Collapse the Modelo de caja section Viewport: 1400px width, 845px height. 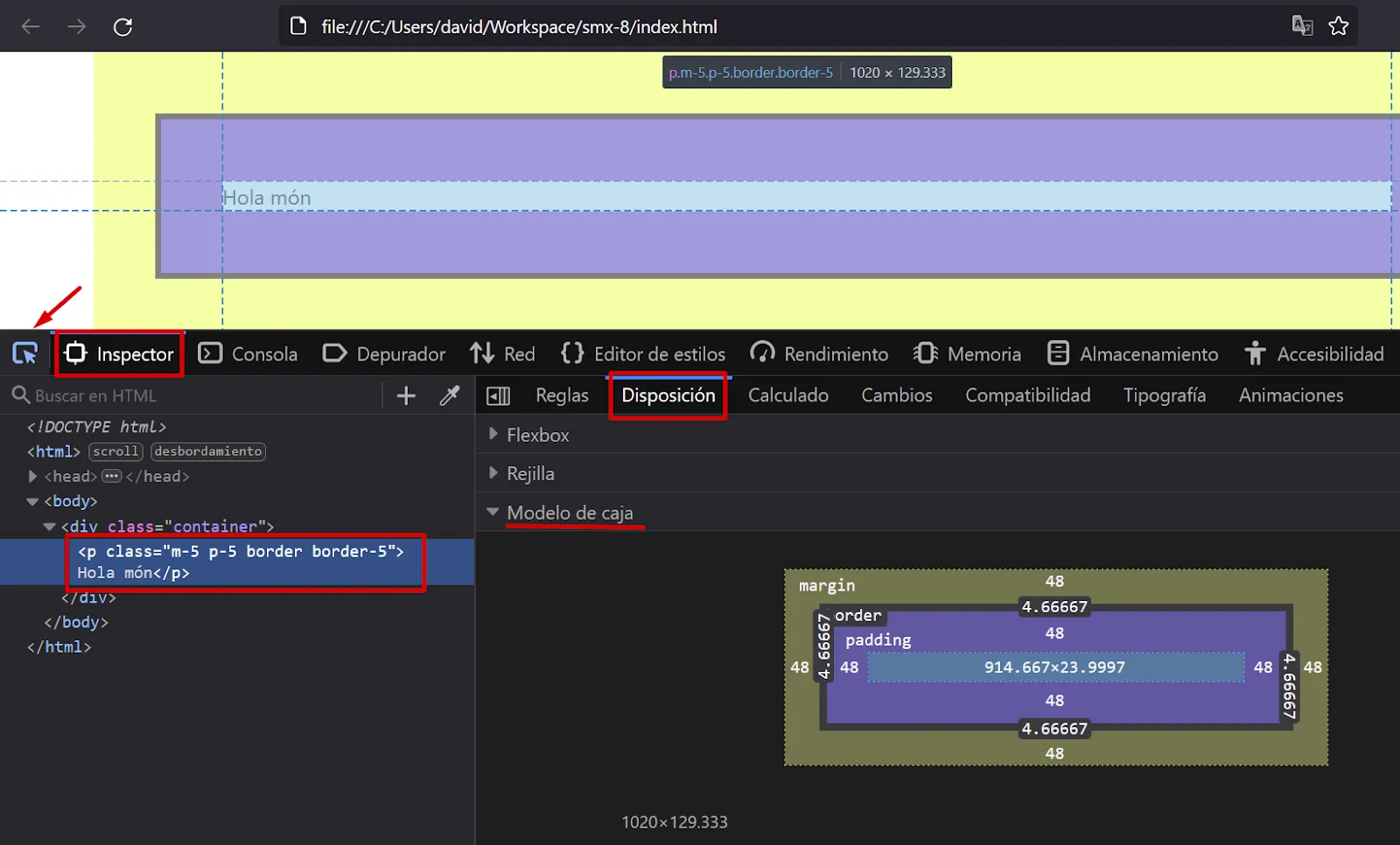493,512
